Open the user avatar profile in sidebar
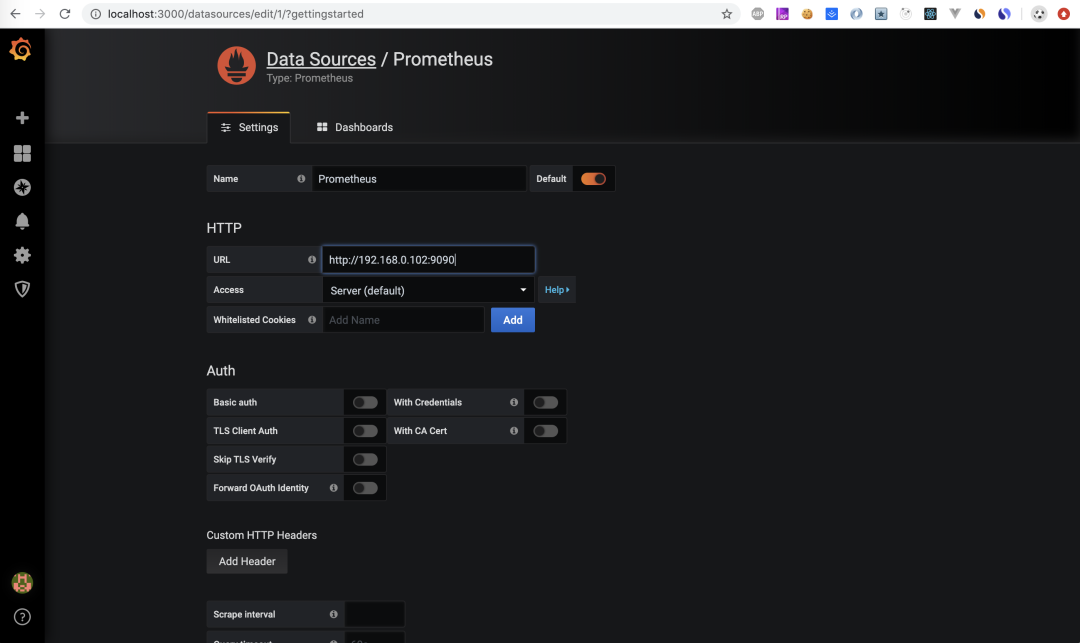The width and height of the screenshot is (1080, 643). pos(22,582)
